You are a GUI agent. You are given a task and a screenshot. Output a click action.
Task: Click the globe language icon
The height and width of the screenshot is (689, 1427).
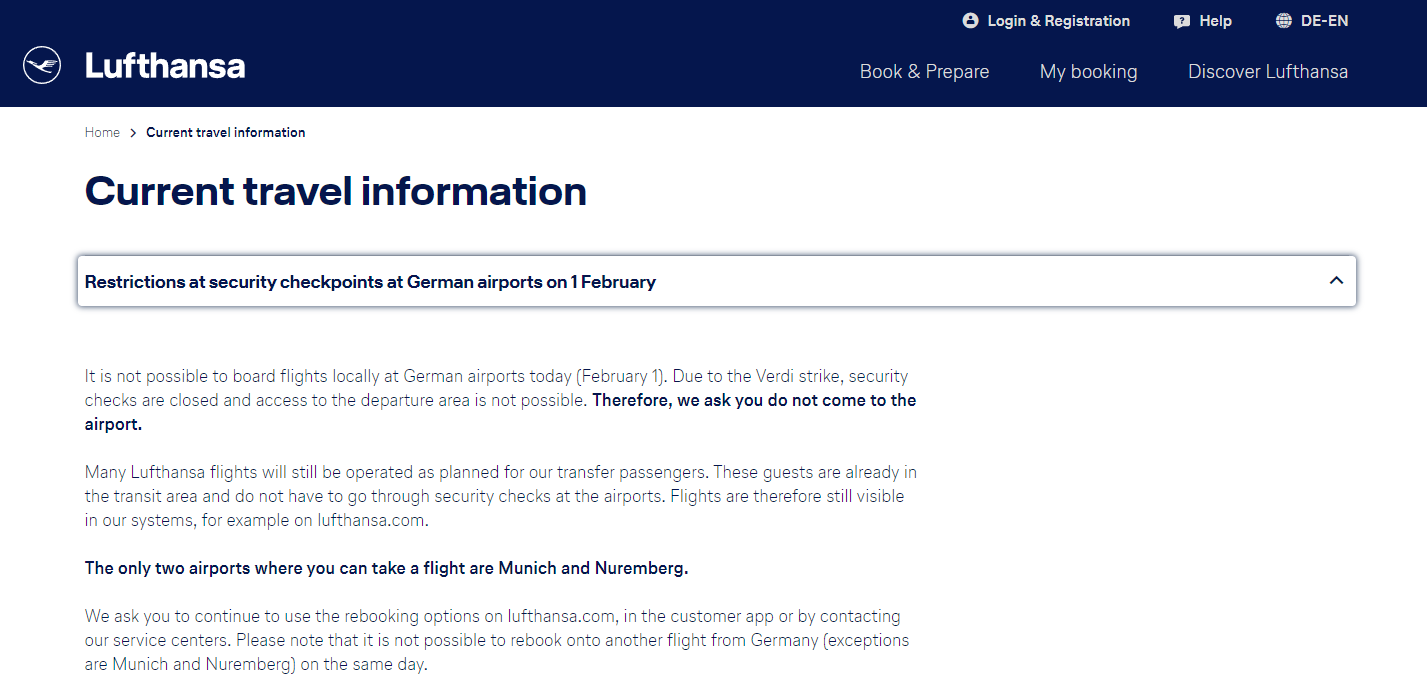[1284, 21]
